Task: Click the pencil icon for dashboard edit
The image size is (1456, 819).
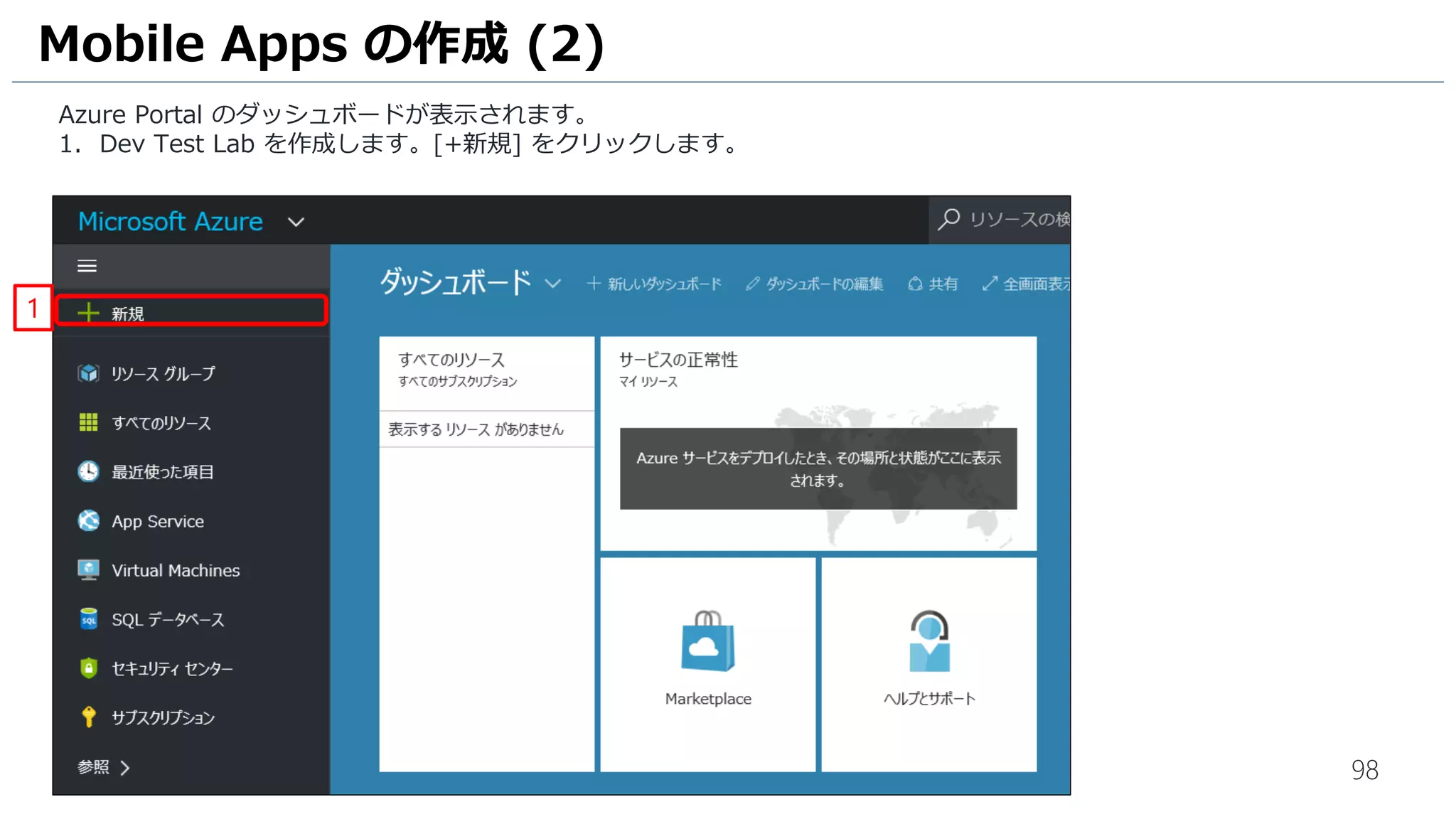Action: [x=752, y=284]
